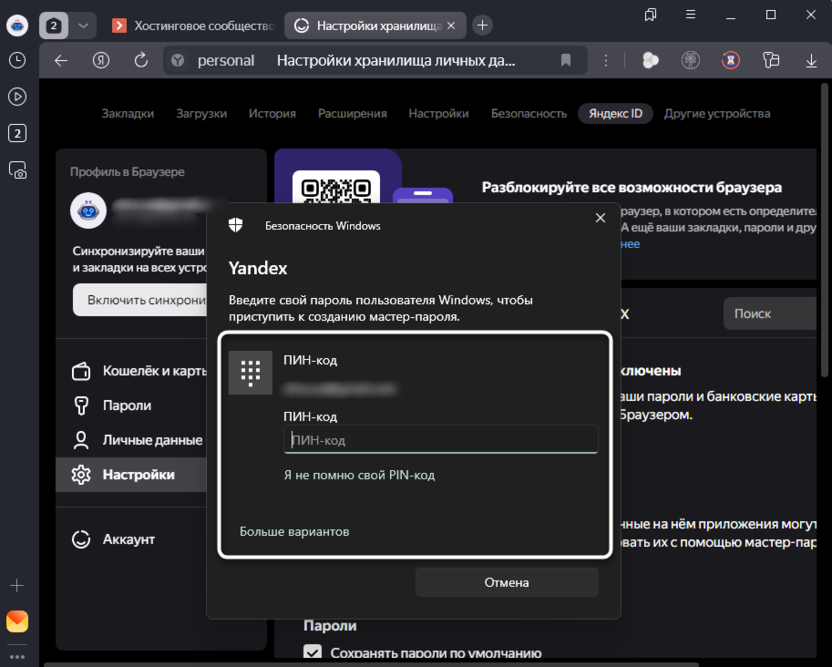The image size is (832, 667).
Task: Open the extensions puzzle icon
Action: 771,60
